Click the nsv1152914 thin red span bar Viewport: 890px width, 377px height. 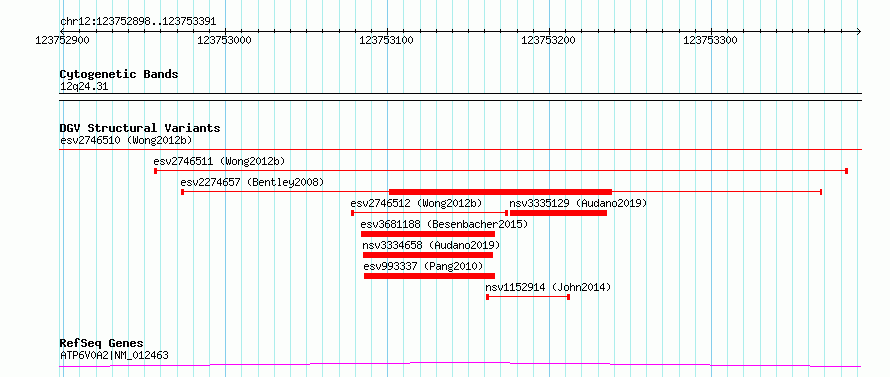pos(528,297)
